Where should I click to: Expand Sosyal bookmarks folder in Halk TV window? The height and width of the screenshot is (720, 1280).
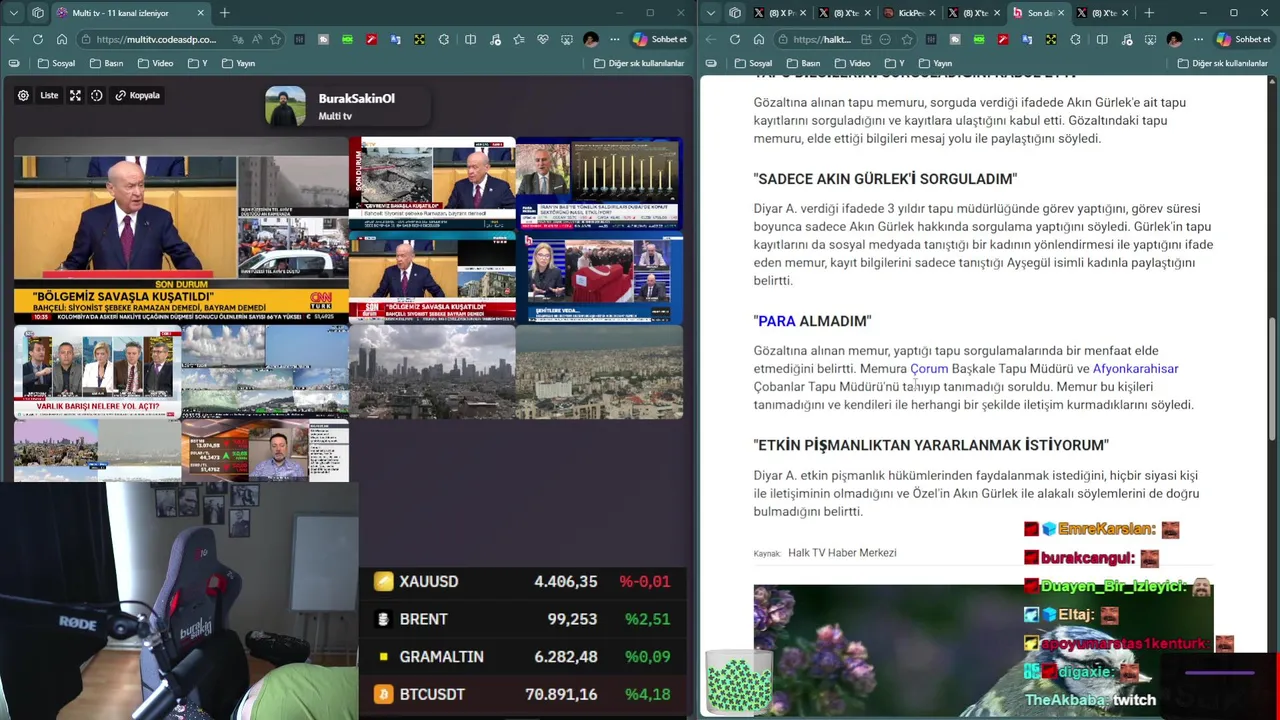(753, 63)
